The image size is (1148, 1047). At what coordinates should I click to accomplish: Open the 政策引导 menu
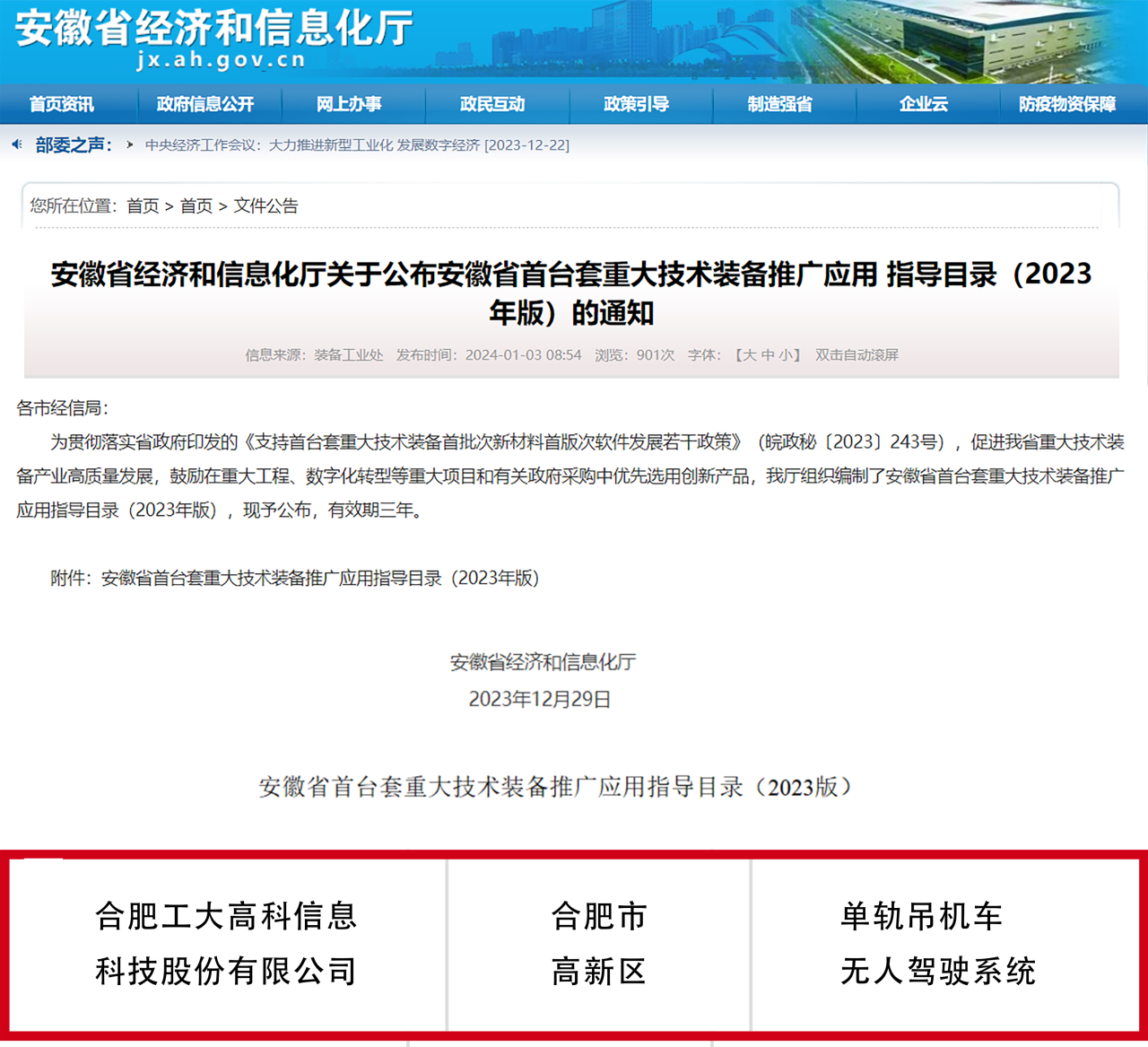click(639, 104)
